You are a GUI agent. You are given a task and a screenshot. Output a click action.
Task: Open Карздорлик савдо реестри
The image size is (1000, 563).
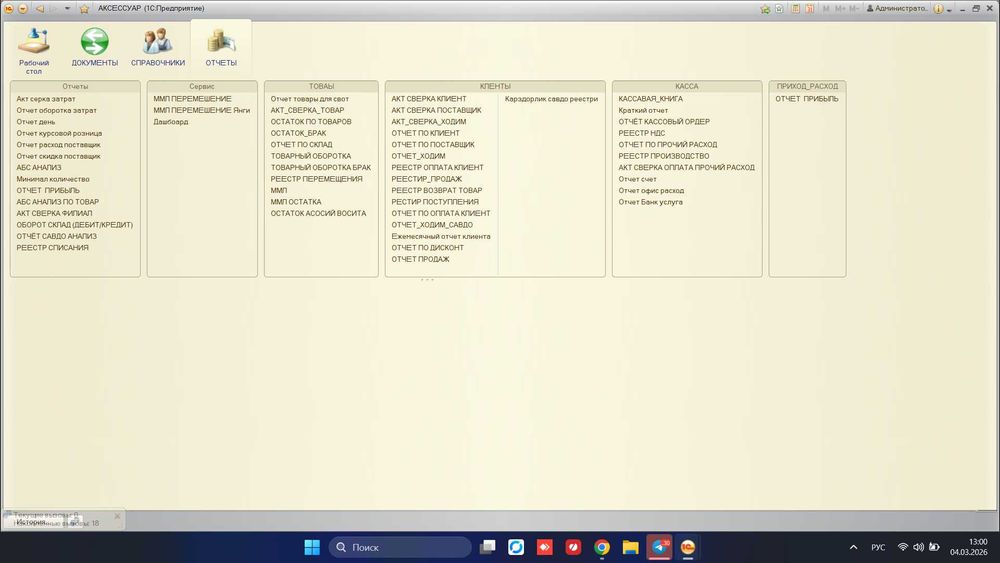[x=551, y=99]
